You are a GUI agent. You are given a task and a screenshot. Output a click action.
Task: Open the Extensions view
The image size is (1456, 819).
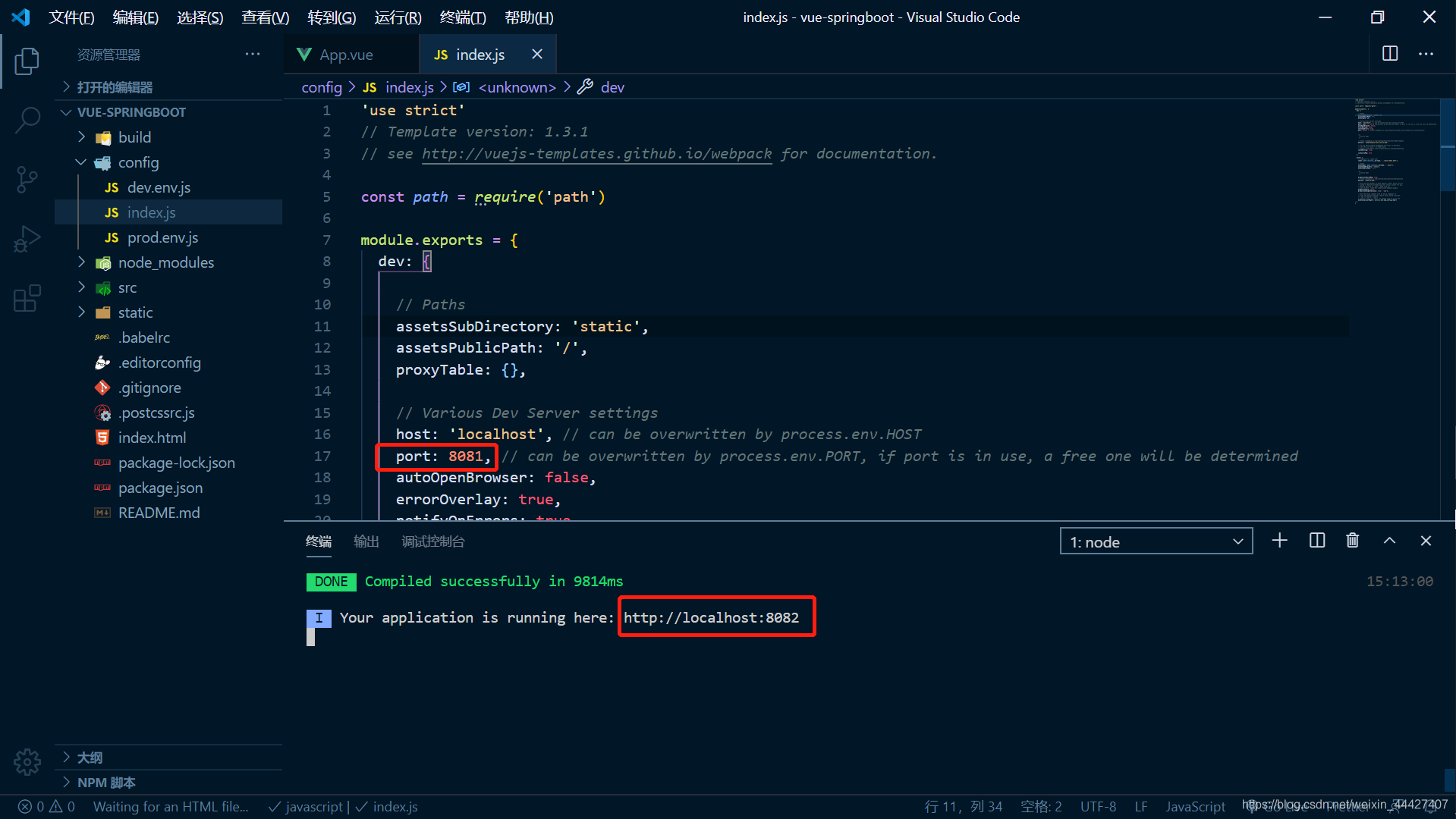point(27,298)
